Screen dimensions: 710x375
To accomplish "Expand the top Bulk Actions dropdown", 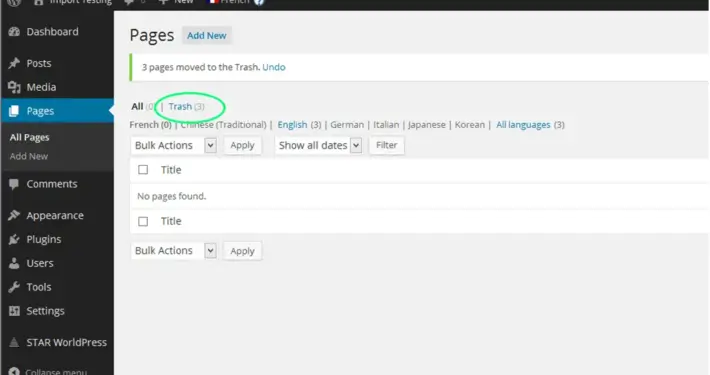I will (173, 145).
